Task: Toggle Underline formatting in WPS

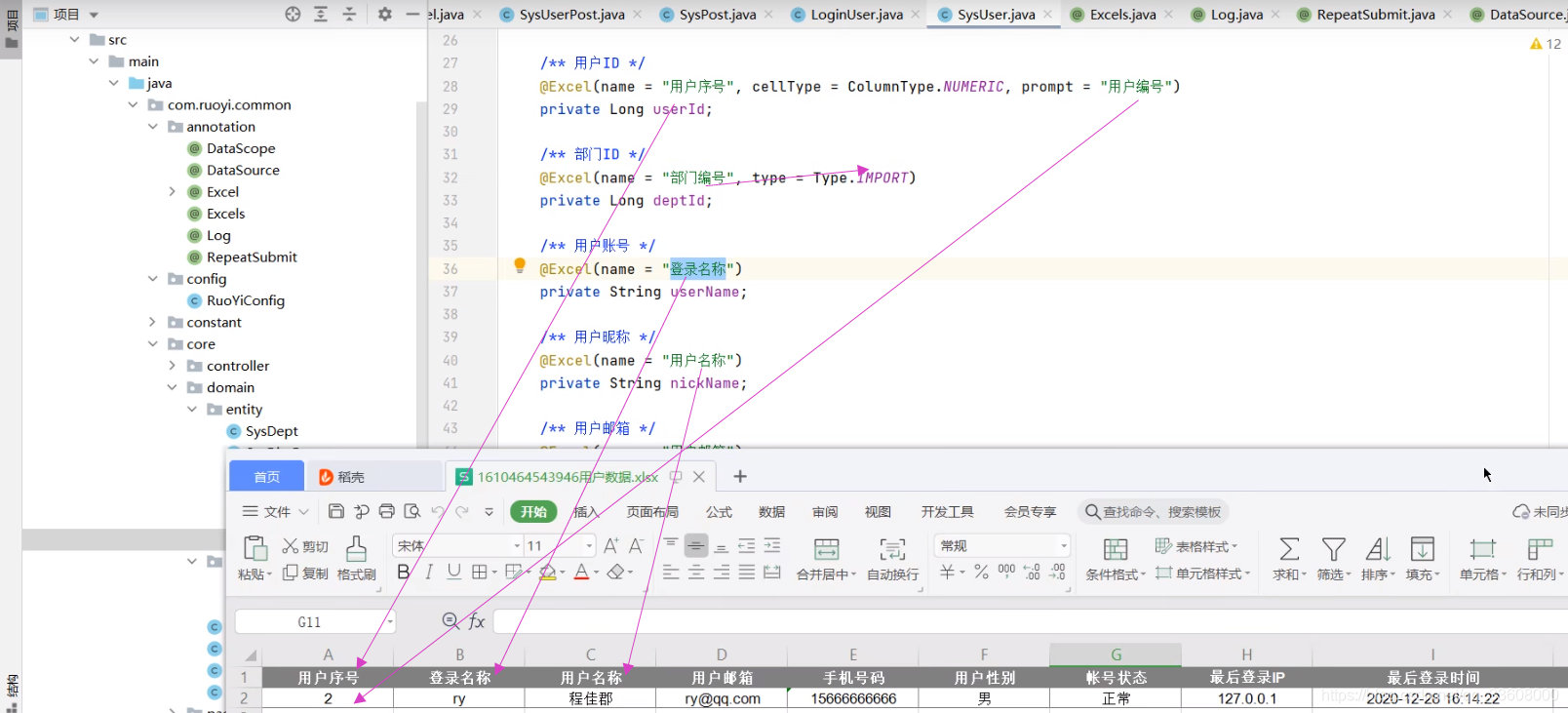Action: tap(453, 573)
